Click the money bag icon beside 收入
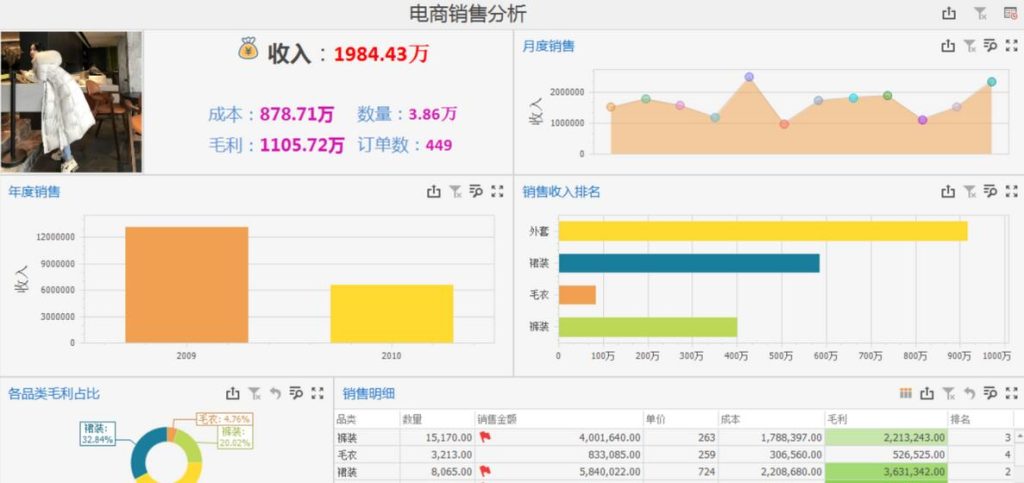This screenshot has width=1024, height=483. click(x=248, y=49)
